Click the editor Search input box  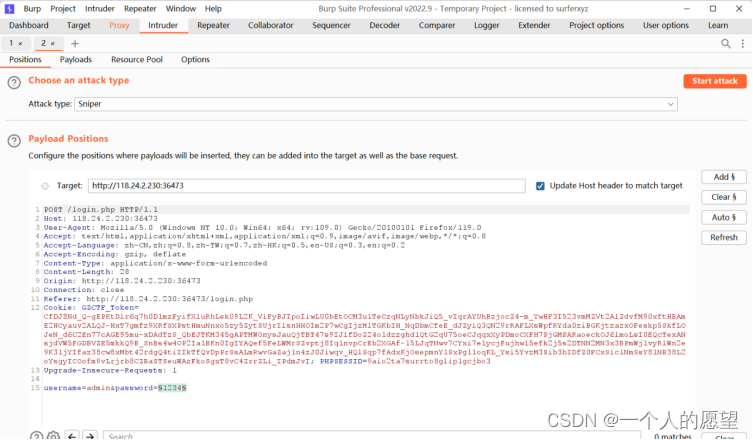(372, 436)
